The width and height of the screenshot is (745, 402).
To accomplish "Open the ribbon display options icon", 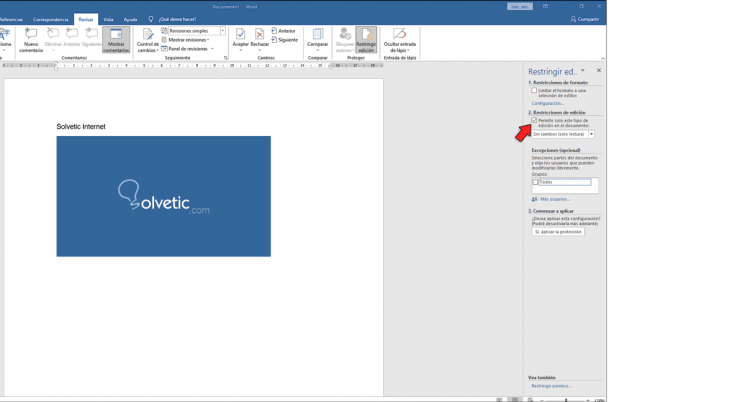I will [545, 7].
